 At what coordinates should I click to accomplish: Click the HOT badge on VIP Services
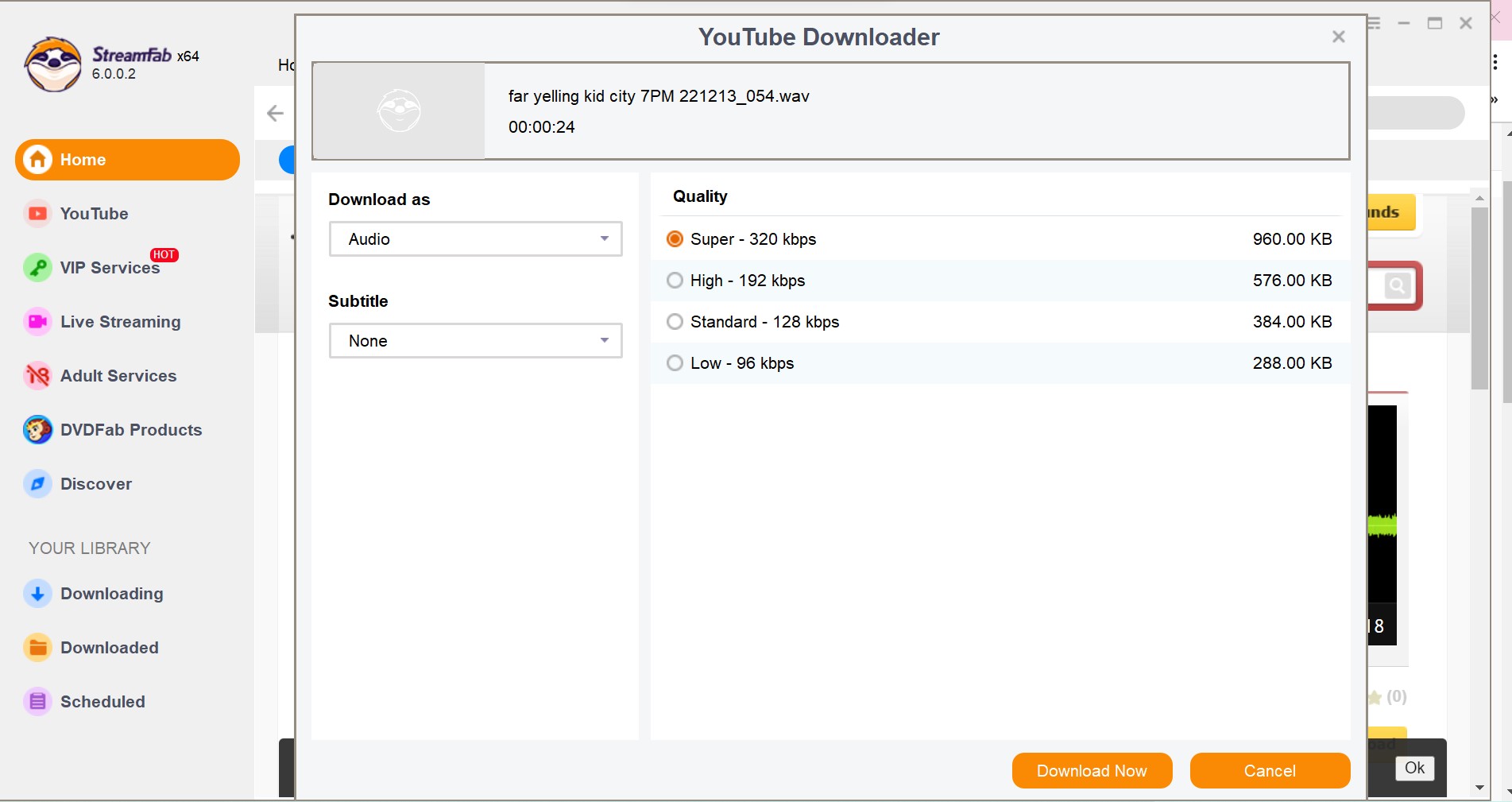pos(164,255)
